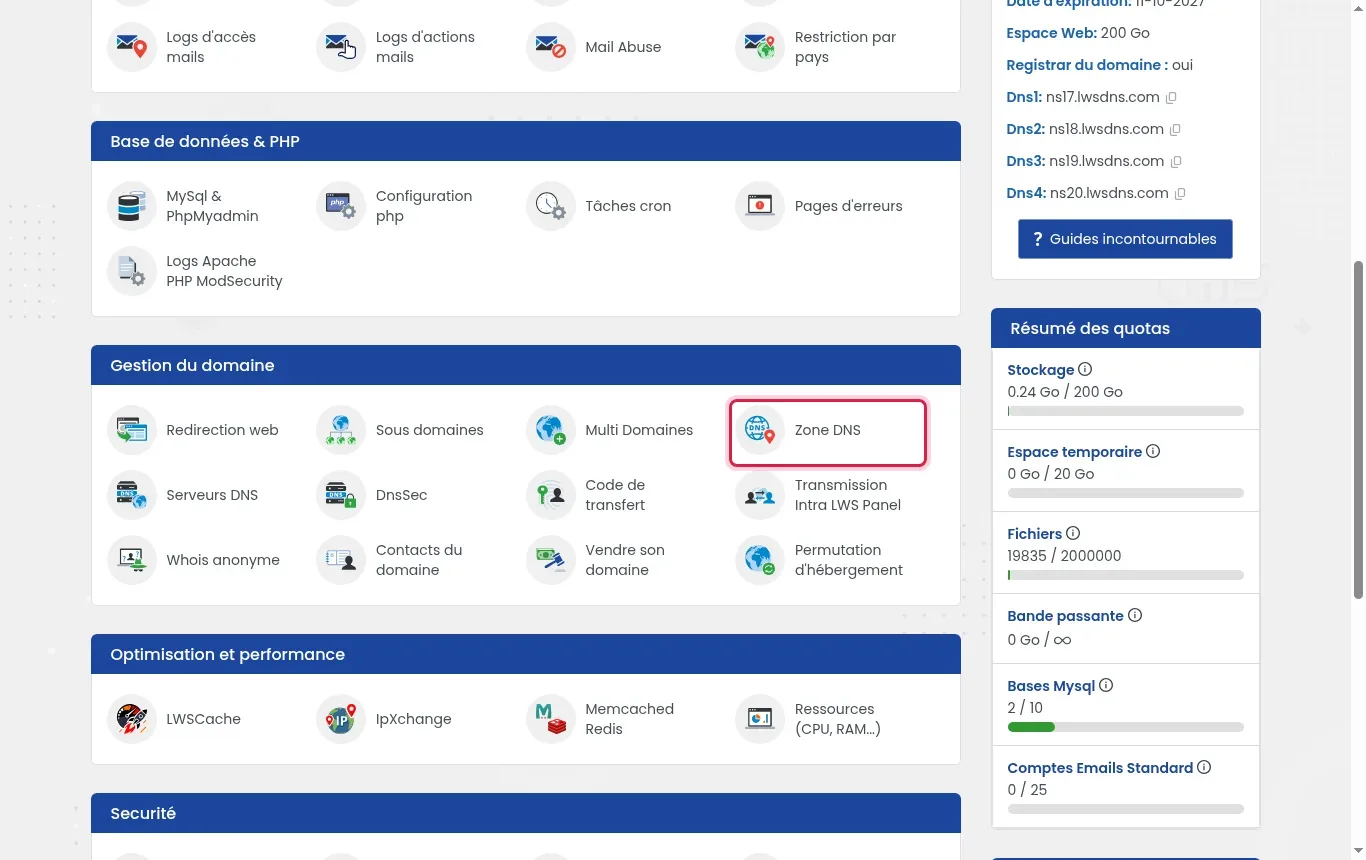Viewport: 1366px width, 860px height.
Task: Click the Multi Domaines globe icon
Action: point(551,430)
